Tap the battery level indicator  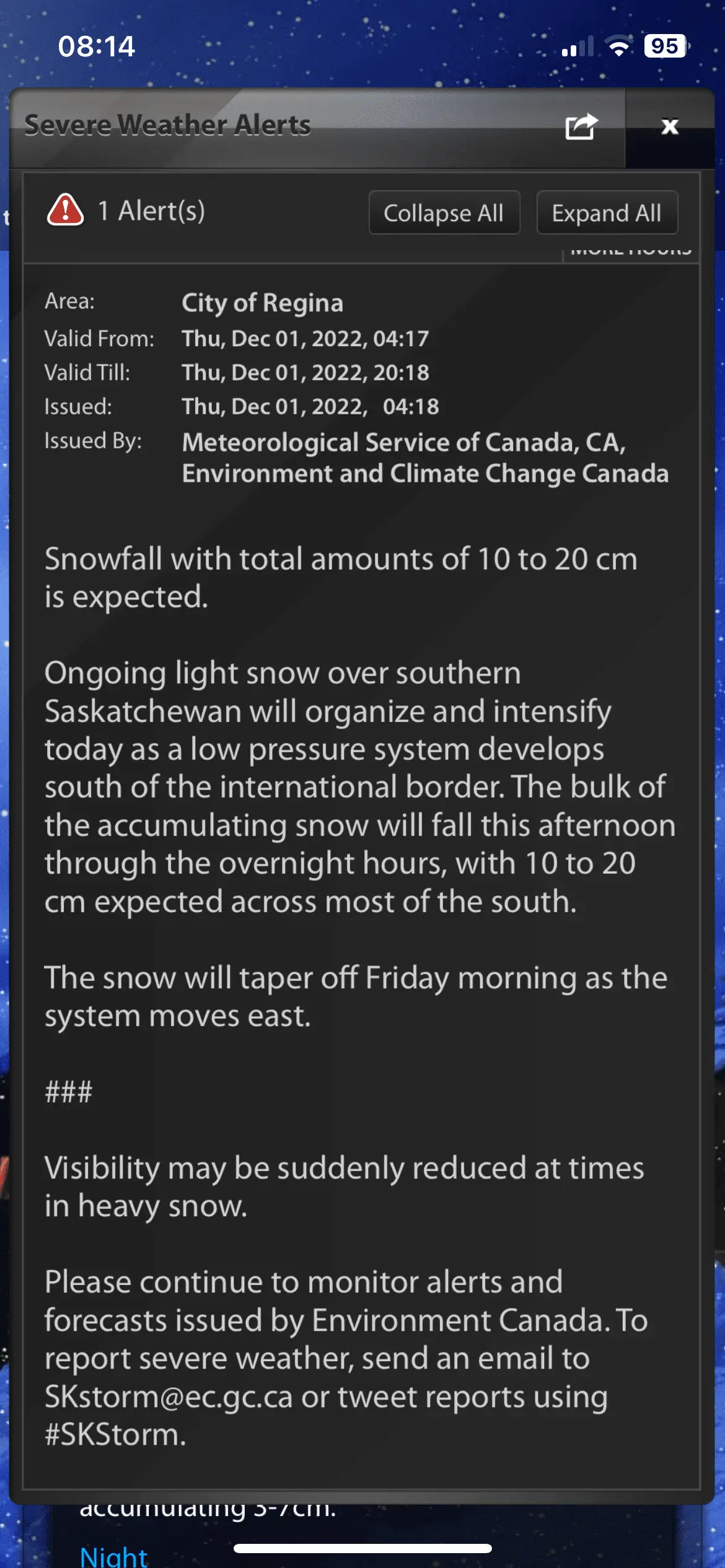click(666, 46)
